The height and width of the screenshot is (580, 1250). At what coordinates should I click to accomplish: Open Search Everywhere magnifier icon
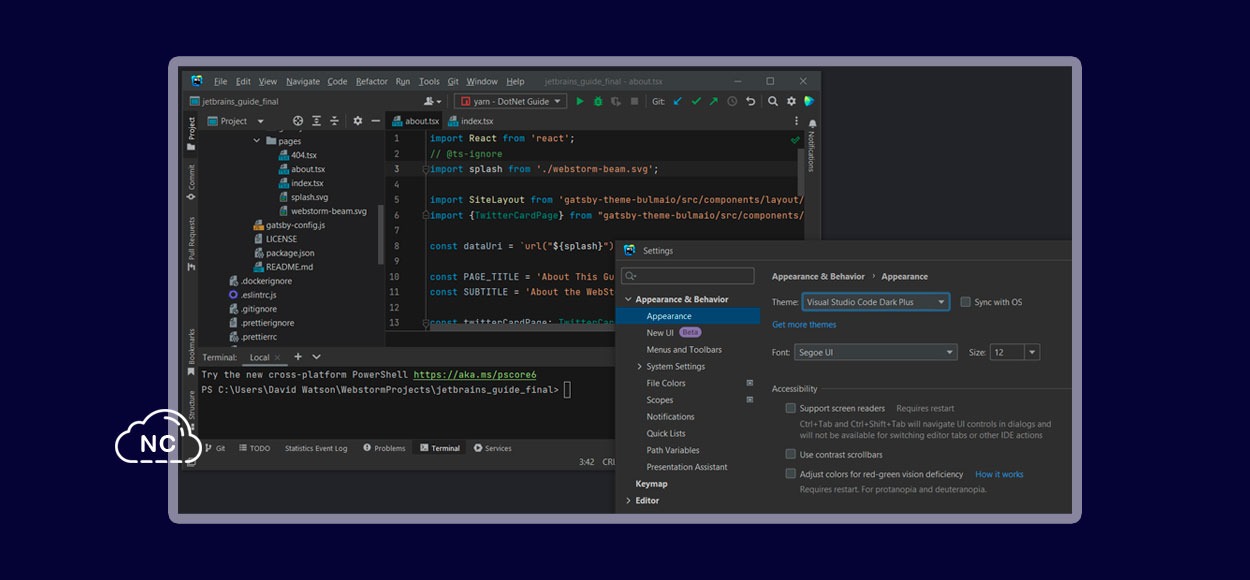pos(773,101)
